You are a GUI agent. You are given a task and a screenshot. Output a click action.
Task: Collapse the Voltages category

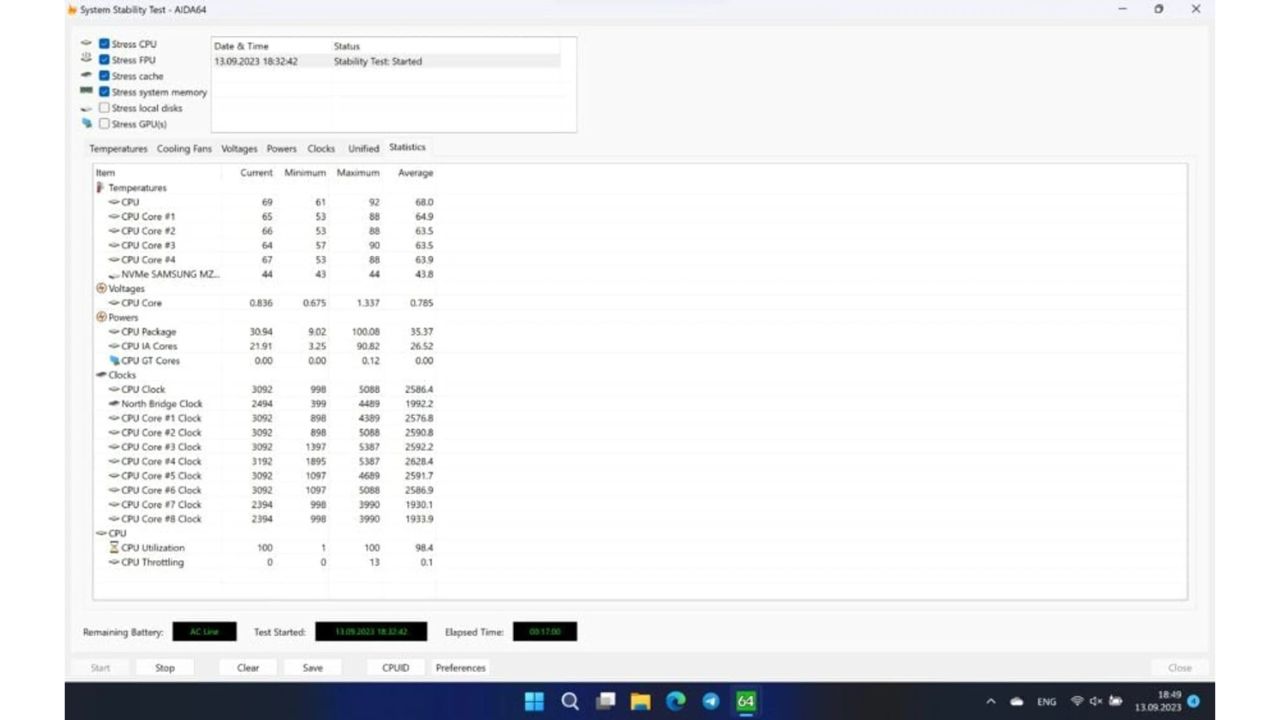click(x=101, y=288)
